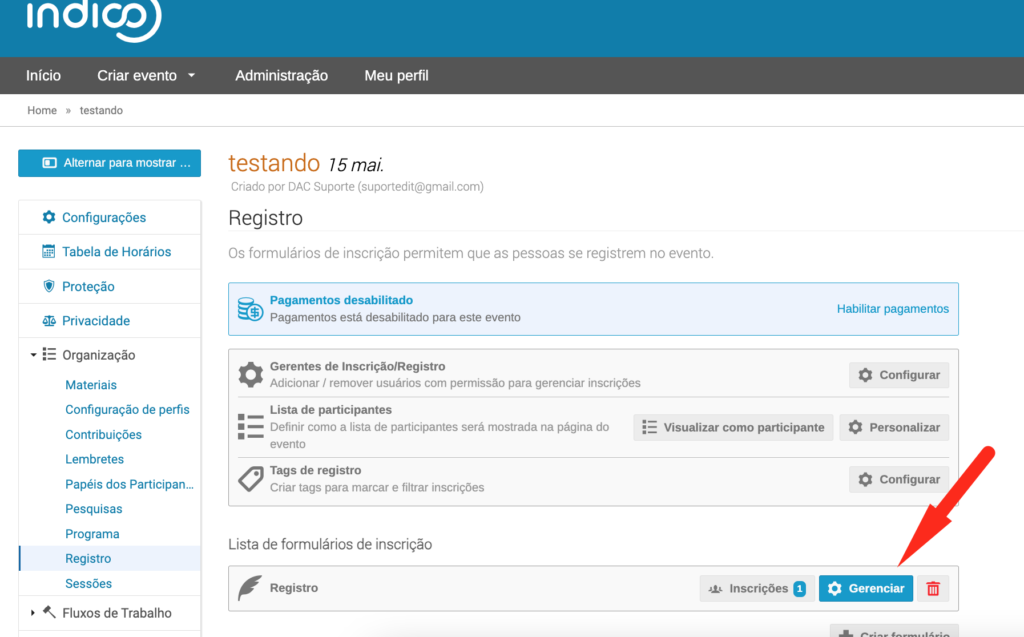
Task: Click the testando event title
Action: coord(274,163)
